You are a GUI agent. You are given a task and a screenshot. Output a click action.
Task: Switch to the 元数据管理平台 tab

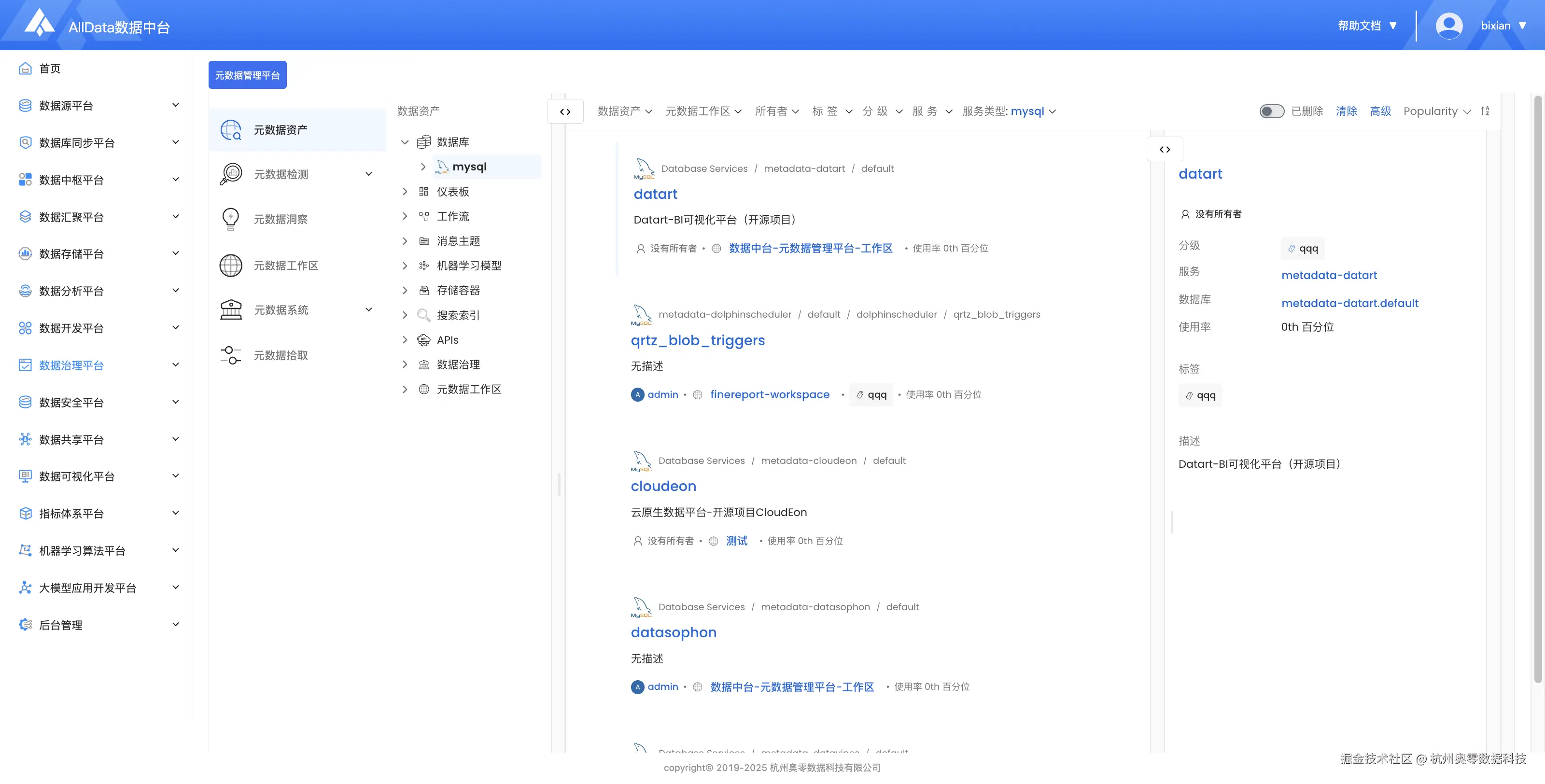click(247, 75)
